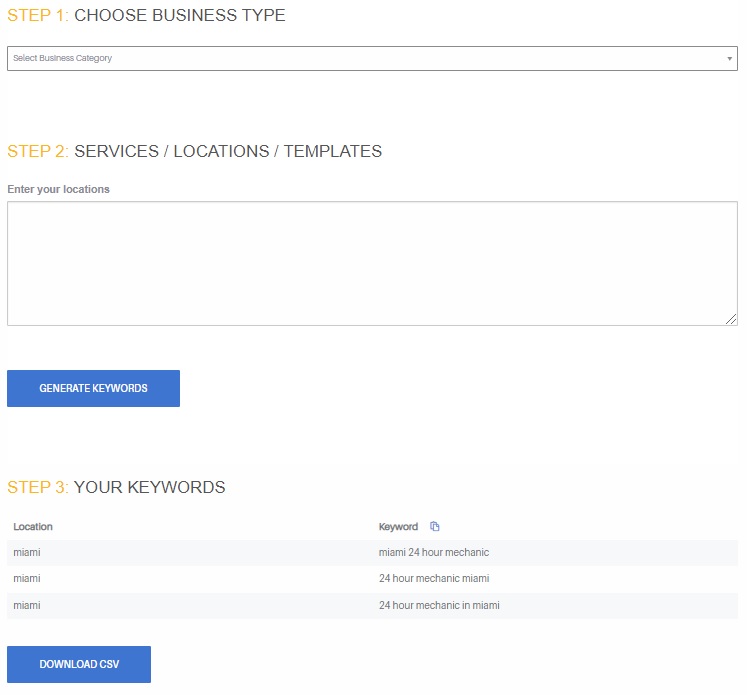Click the Step 1 Choose Business Type heading

point(146,15)
